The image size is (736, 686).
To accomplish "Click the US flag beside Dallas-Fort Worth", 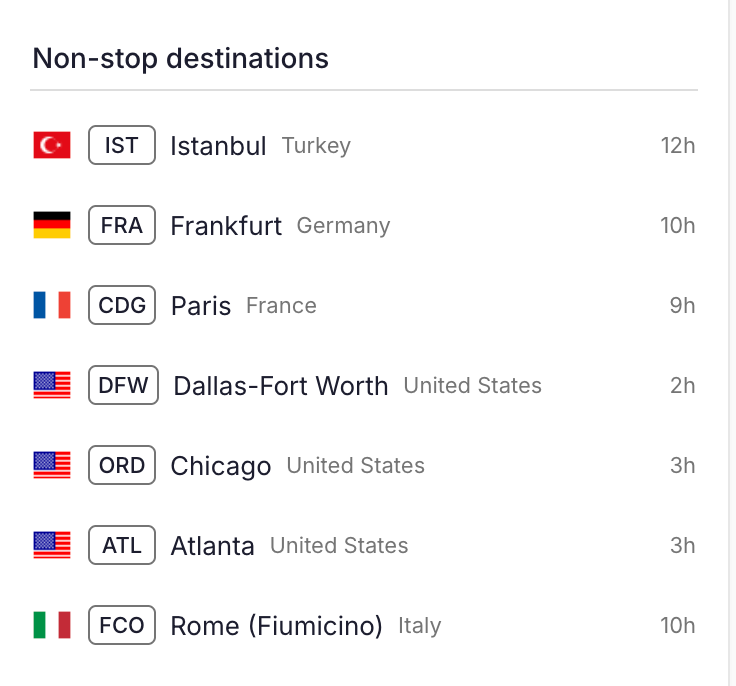I will point(52,386).
